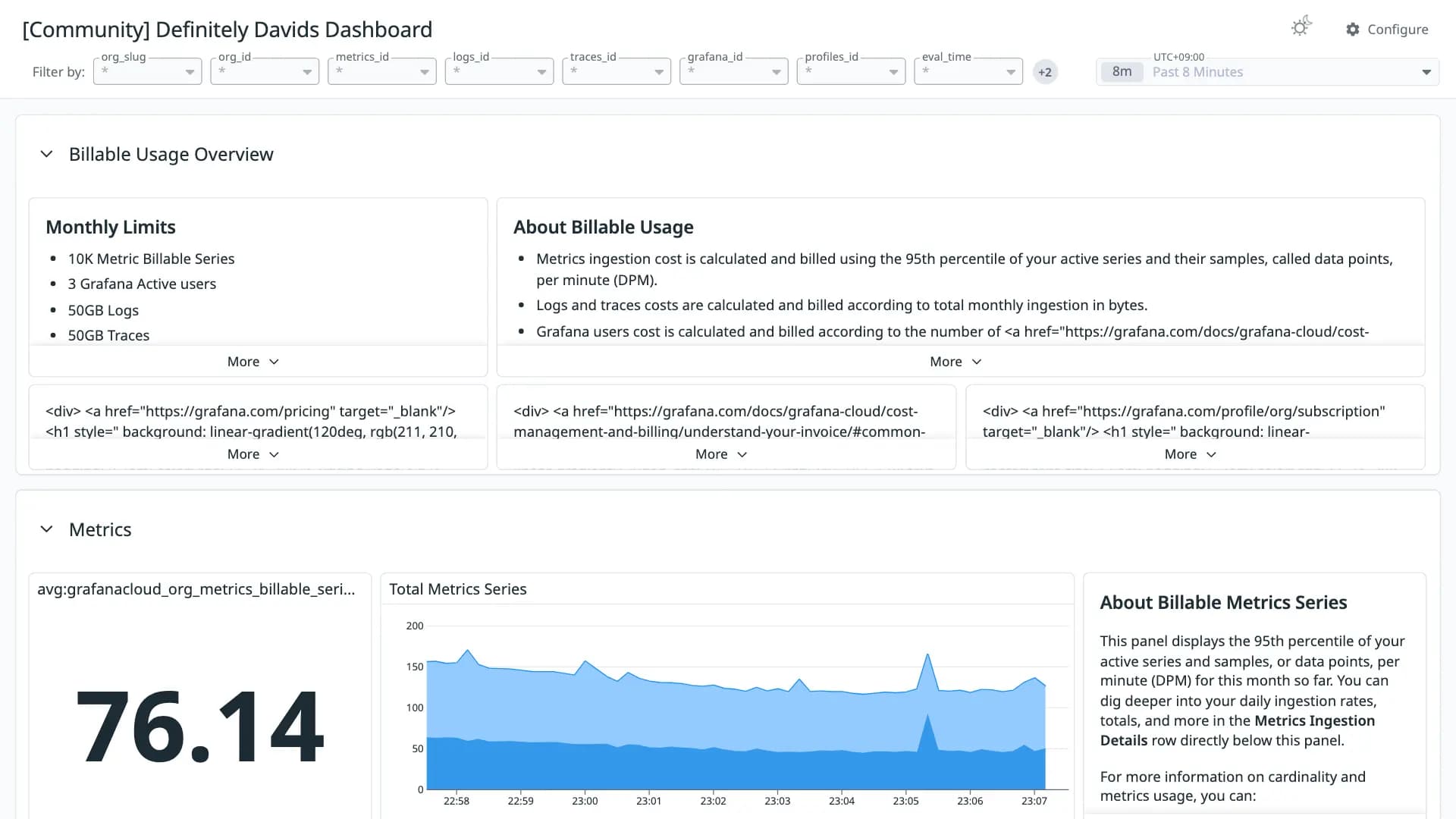Click the 76.14 billable series value

tap(200, 726)
